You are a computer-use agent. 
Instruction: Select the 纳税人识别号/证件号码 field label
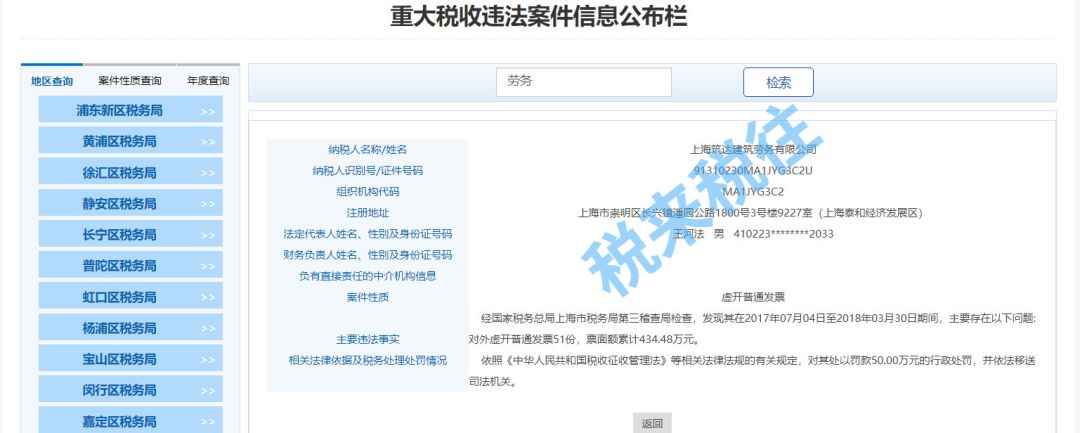(x=367, y=171)
